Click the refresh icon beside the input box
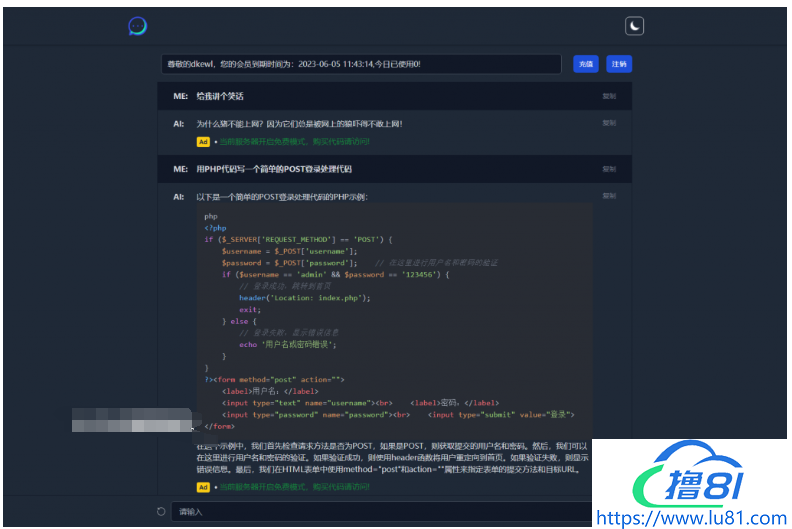 (x=161, y=512)
